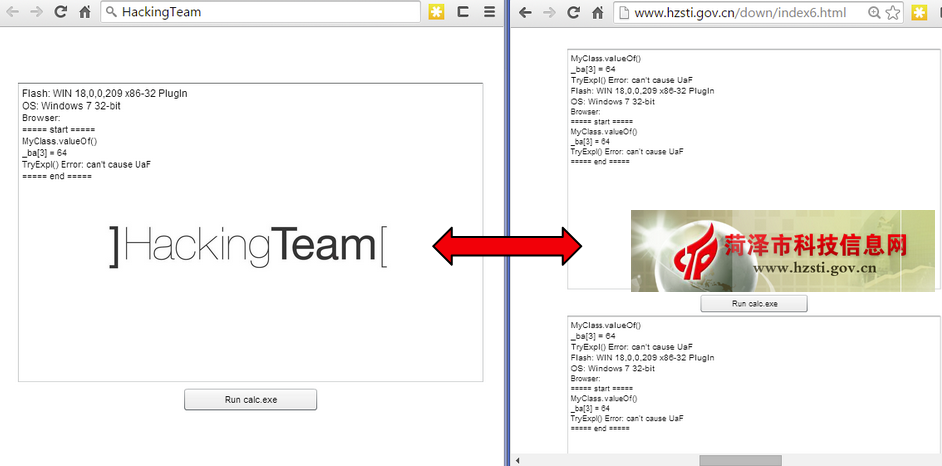The width and height of the screenshot is (942, 466).
Task: Click the _ba[3] = 64 line in left window
Action: point(44,153)
